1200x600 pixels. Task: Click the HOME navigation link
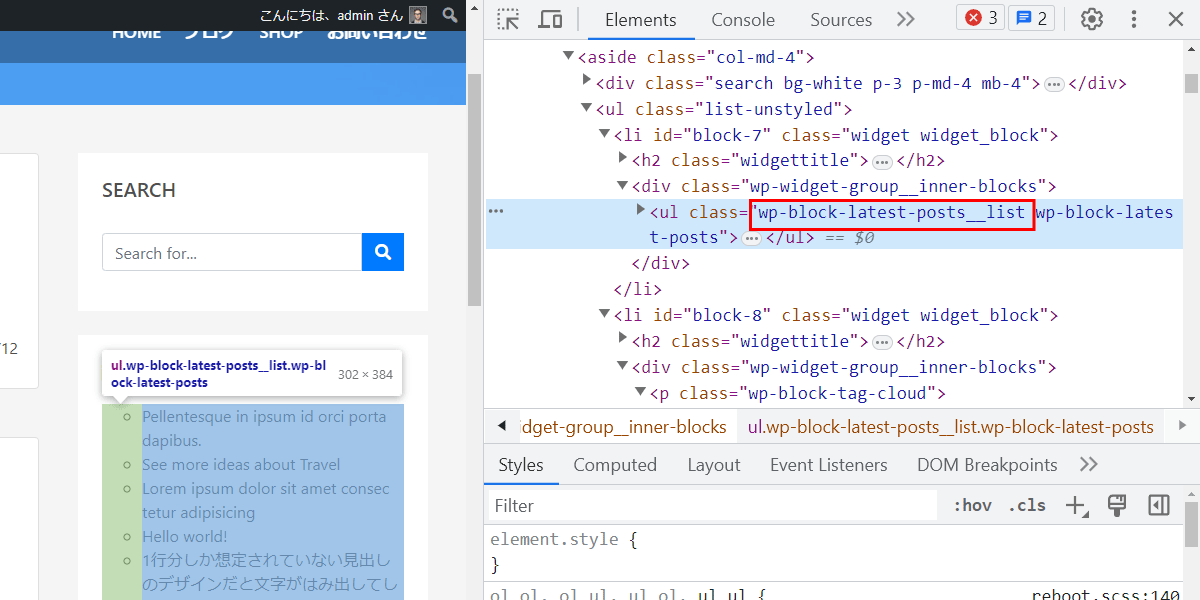pos(136,32)
